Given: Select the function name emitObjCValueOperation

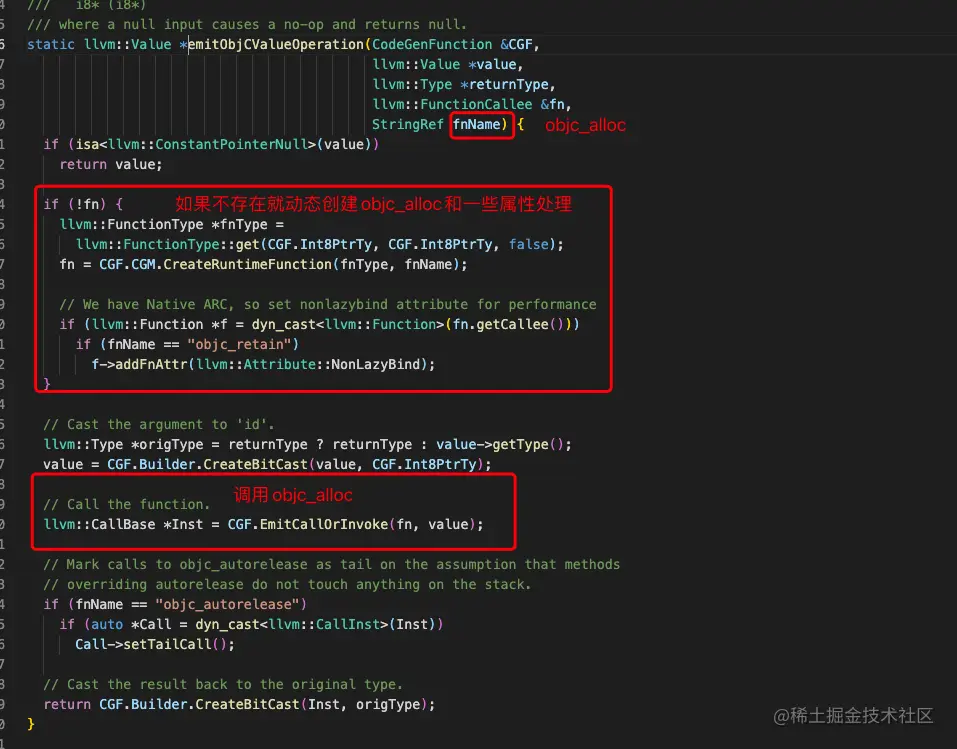Looking at the screenshot, I should [x=276, y=45].
